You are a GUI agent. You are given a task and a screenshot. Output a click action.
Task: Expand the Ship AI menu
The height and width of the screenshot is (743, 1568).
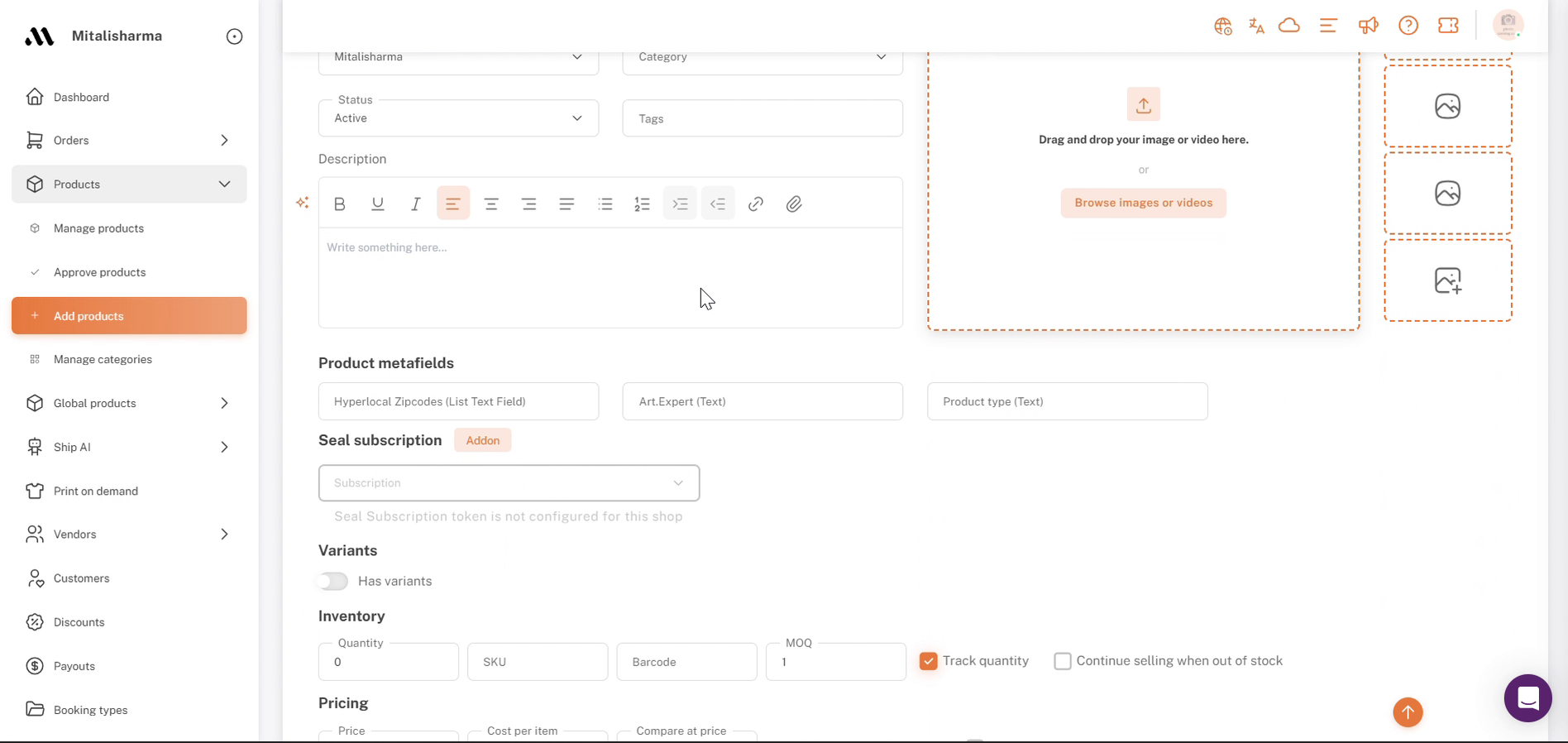point(129,448)
